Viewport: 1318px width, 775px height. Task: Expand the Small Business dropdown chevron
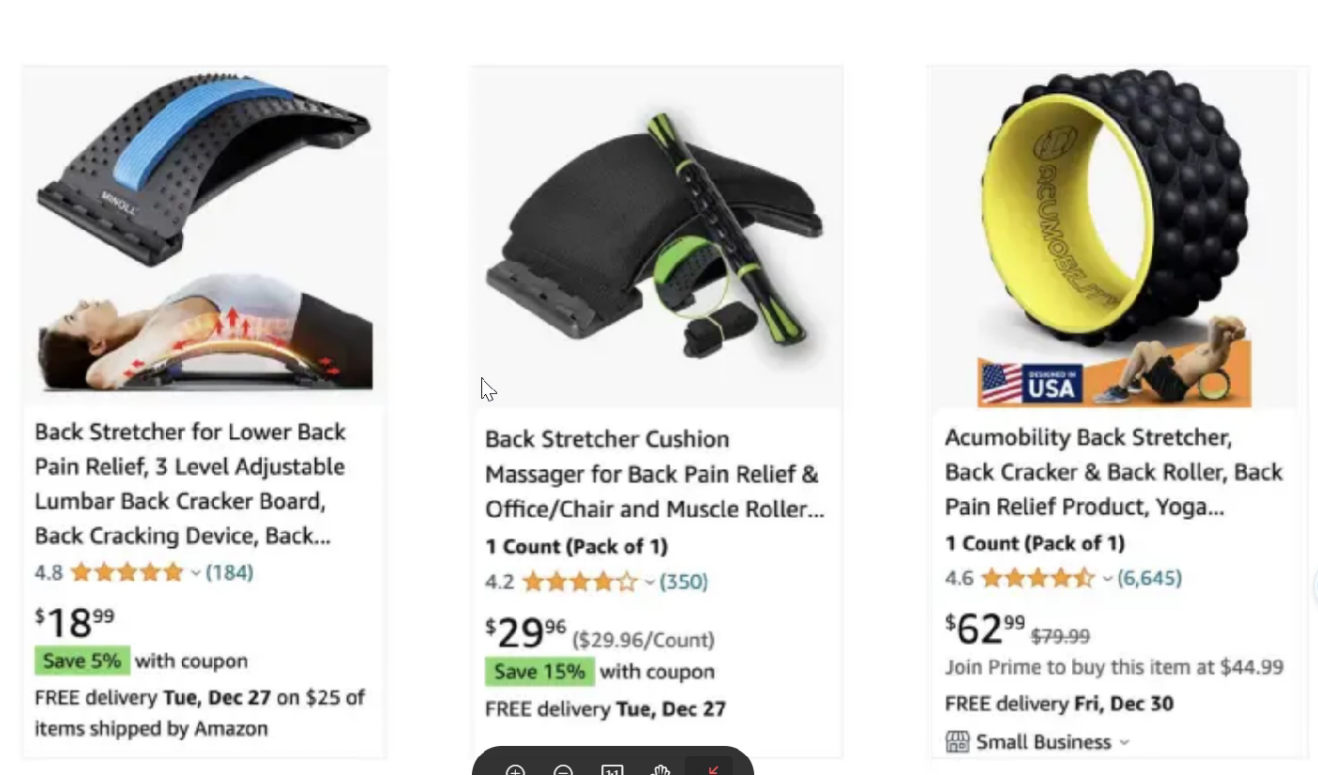1124,742
